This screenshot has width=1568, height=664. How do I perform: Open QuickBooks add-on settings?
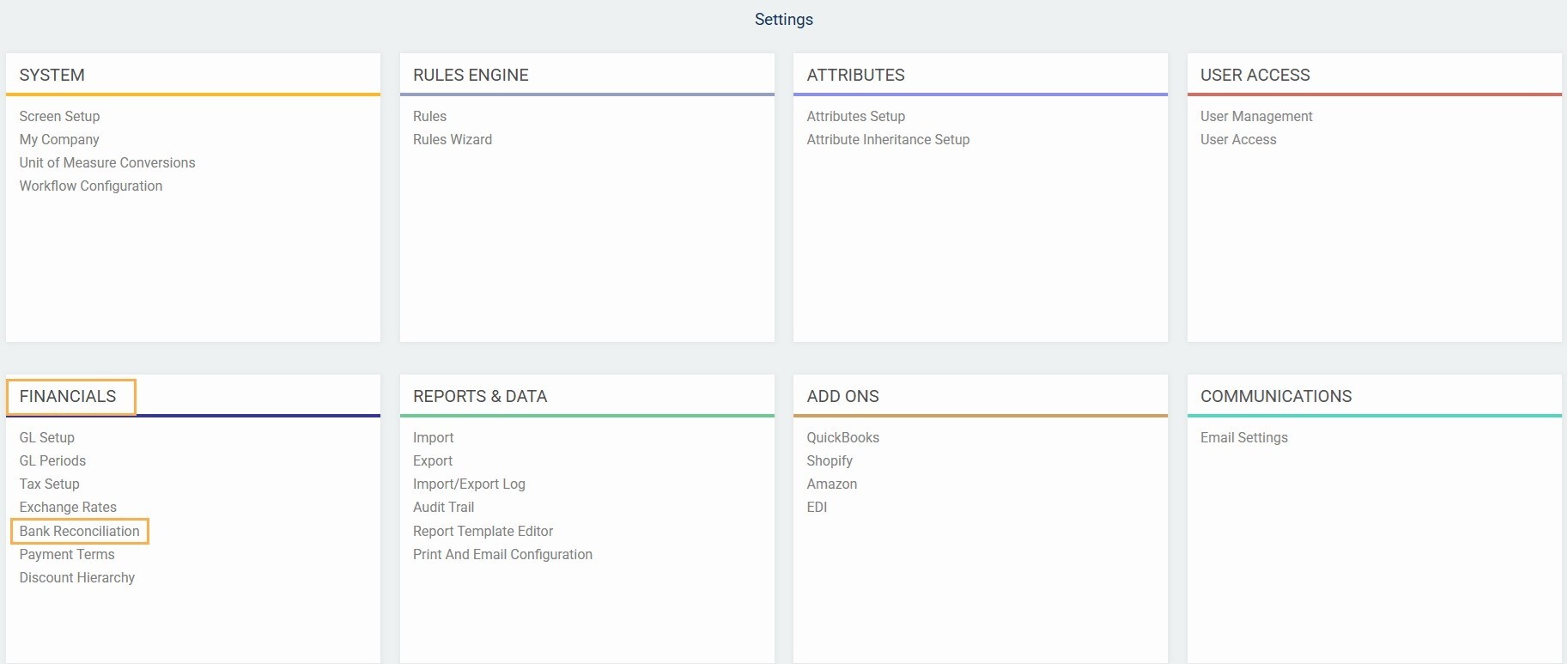[842, 437]
